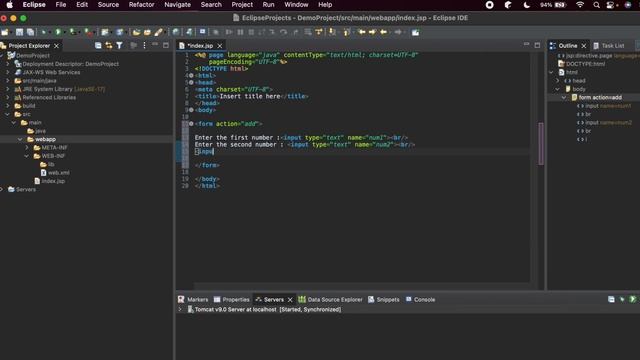Switch to the Markers tab
The height and width of the screenshot is (360, 640).
click(x=193, y=300)
